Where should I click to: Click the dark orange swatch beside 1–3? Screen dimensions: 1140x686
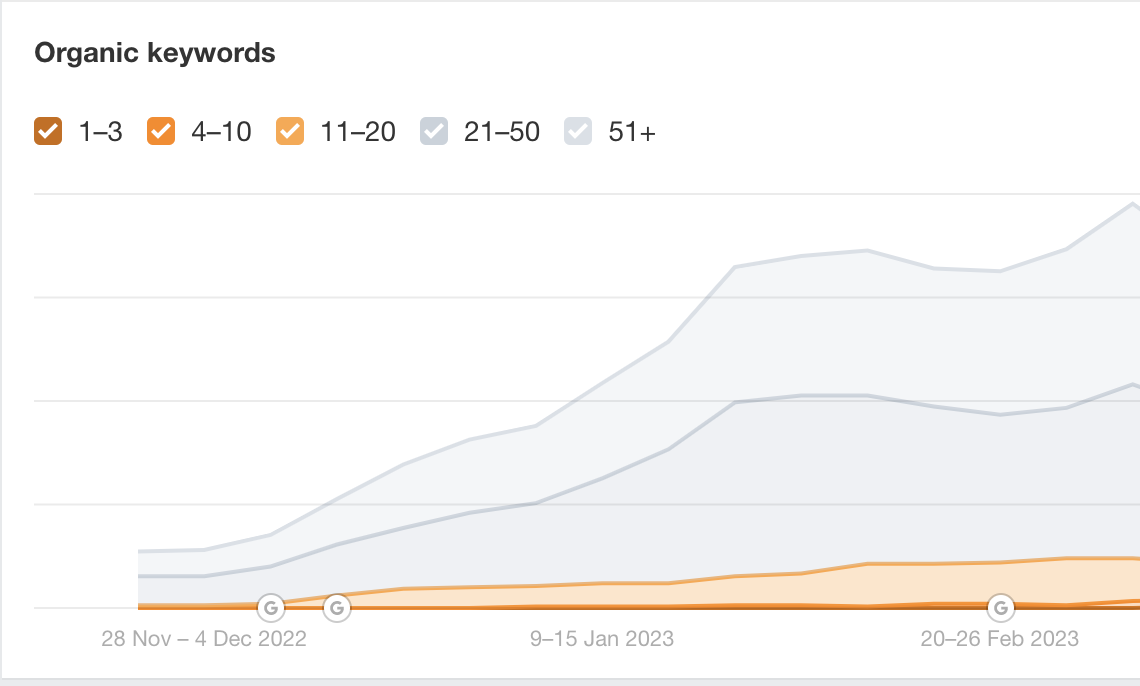point(47,131)
